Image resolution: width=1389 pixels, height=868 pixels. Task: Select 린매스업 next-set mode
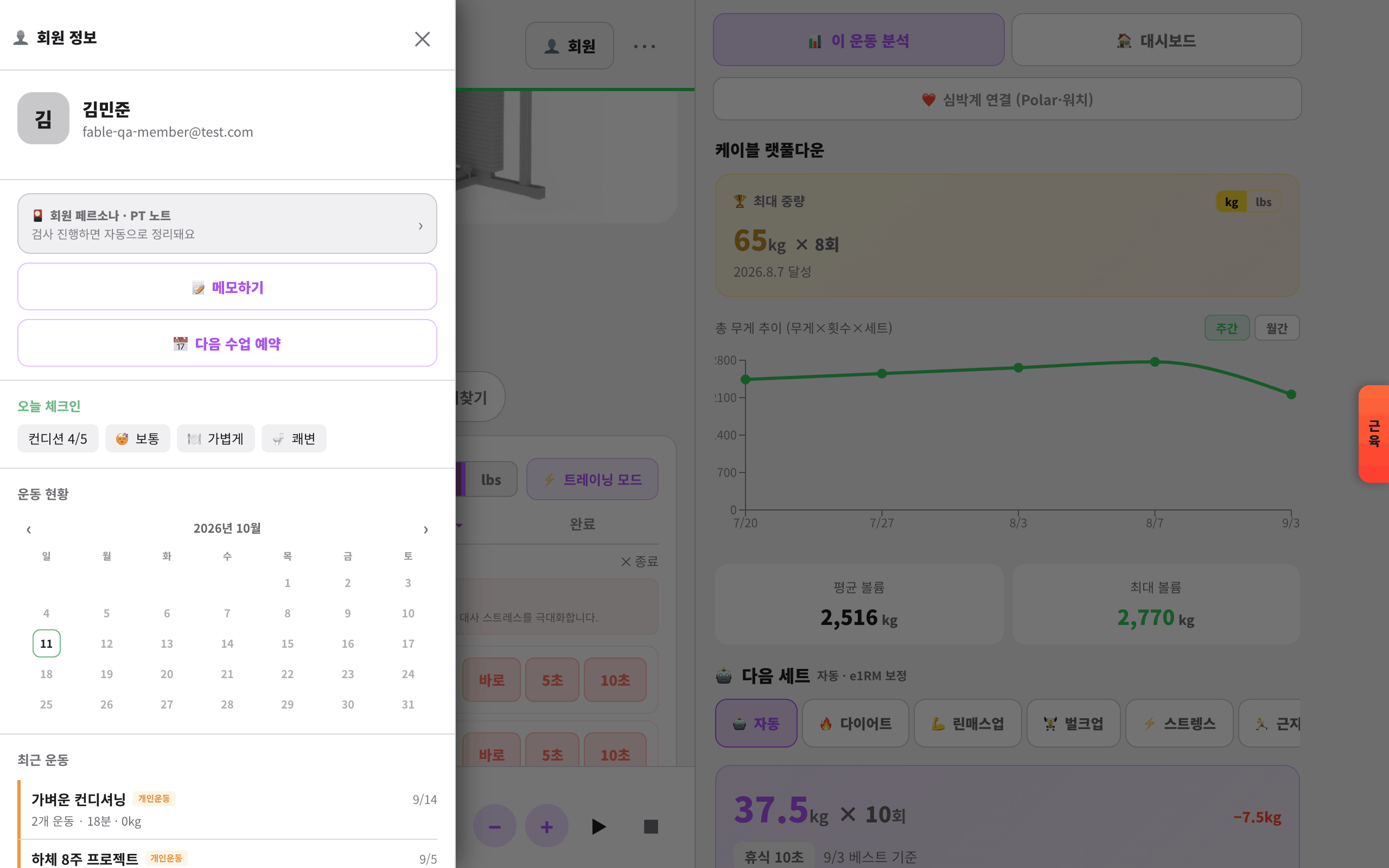pyautogui.click(x=967, y=723)
